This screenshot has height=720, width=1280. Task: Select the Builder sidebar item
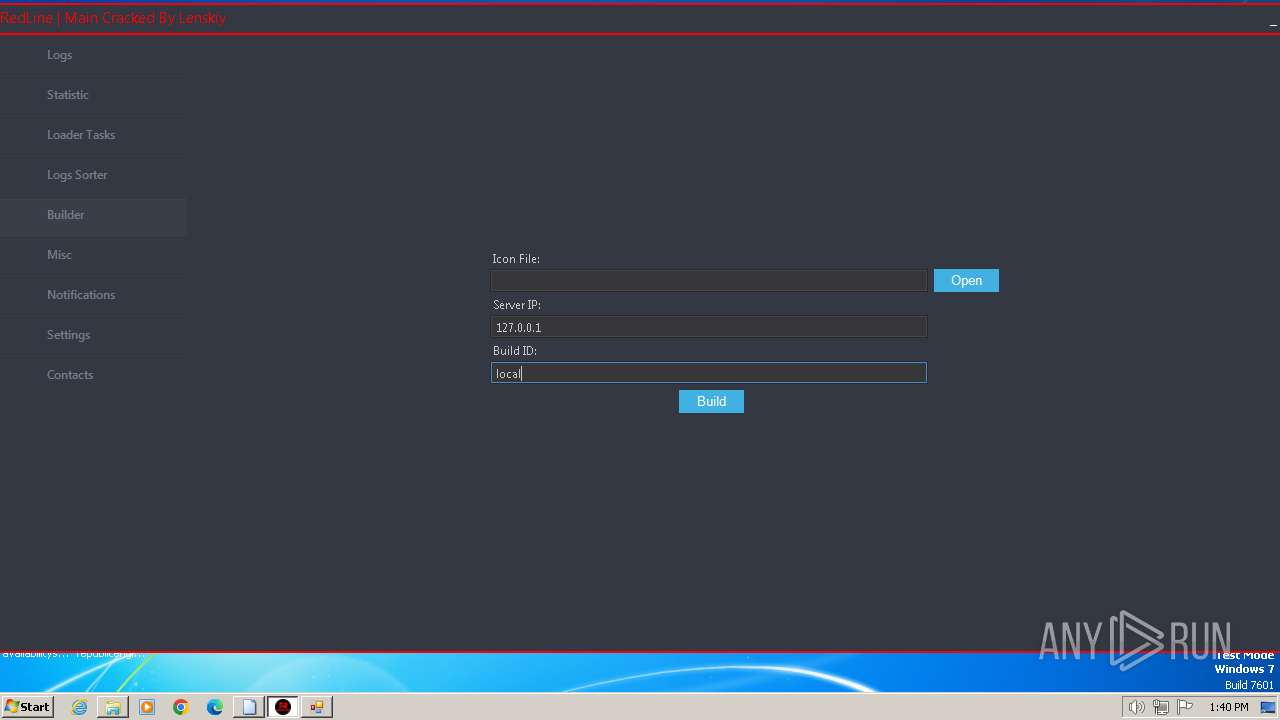[93, 215]
